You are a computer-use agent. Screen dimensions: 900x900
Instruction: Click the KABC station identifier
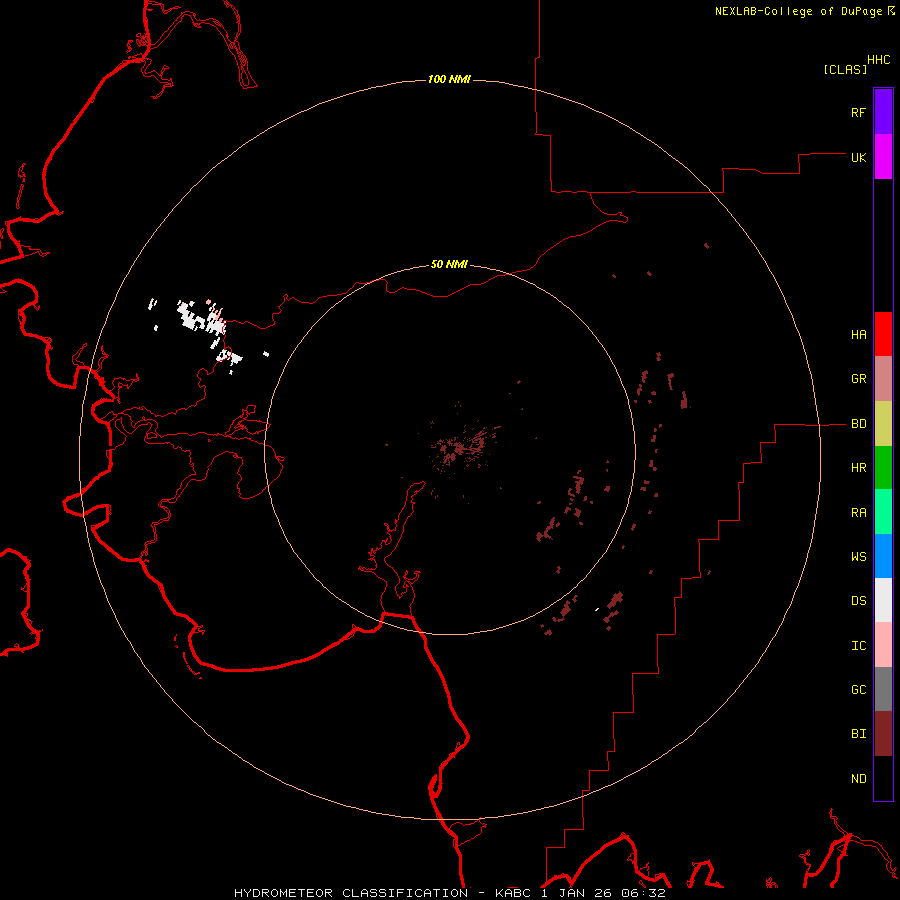(x=514, y=893)
